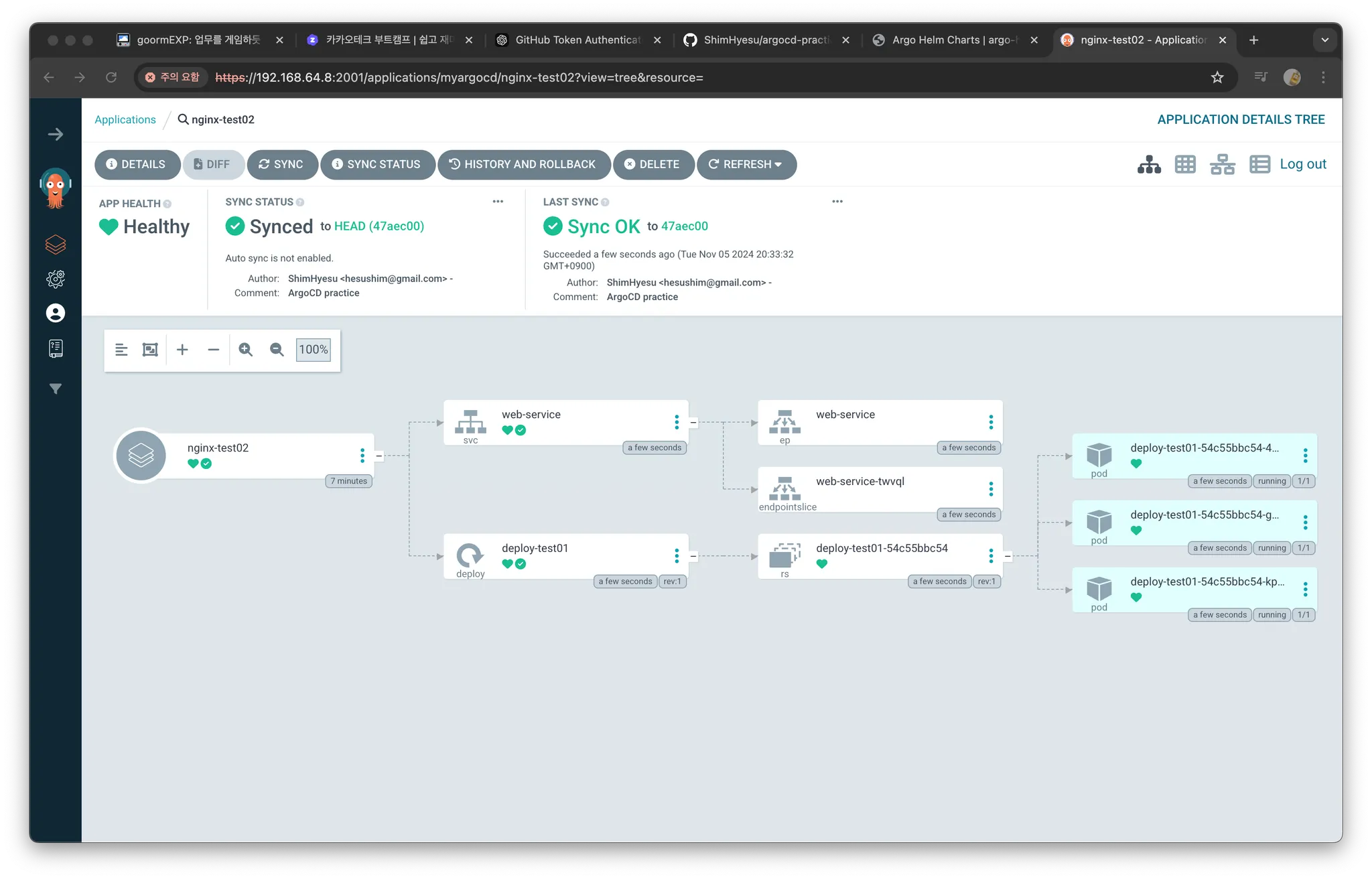1372x879 pixels.
Task: Open the Sync Status ellipsis menu
Action: [498, 202]
